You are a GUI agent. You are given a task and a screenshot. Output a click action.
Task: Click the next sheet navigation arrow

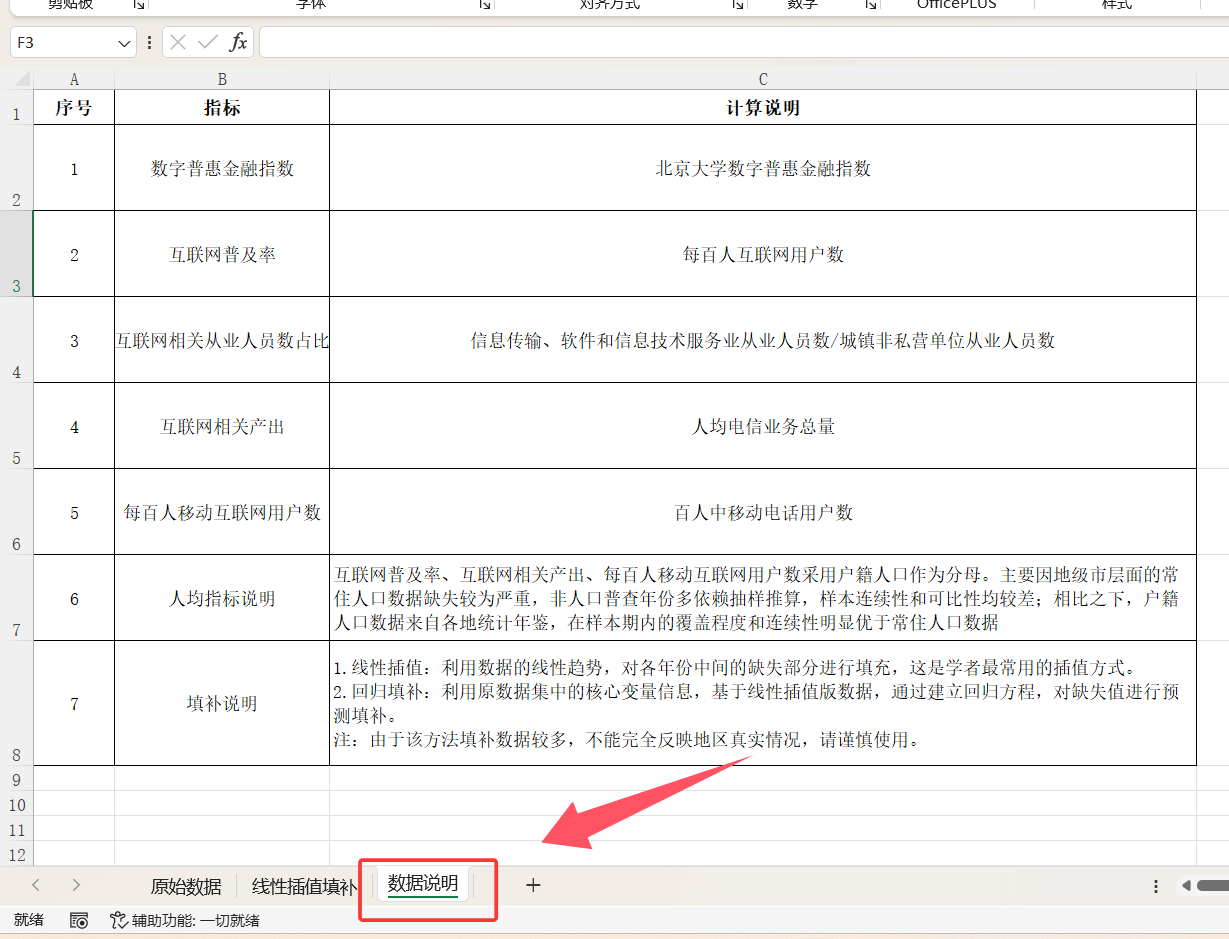(76, 885)
